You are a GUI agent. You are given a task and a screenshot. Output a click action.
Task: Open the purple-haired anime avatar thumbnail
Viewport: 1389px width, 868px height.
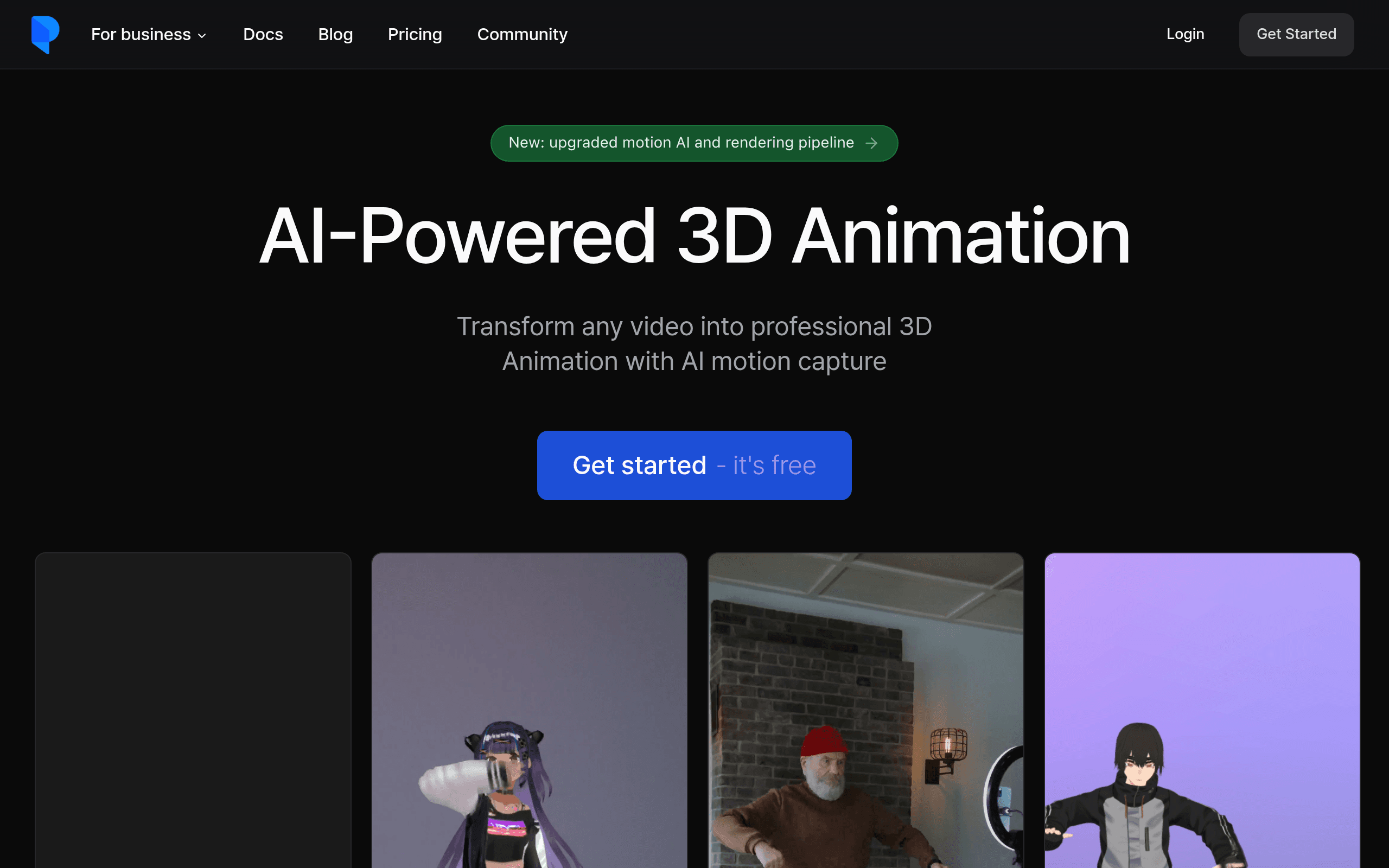529,710
